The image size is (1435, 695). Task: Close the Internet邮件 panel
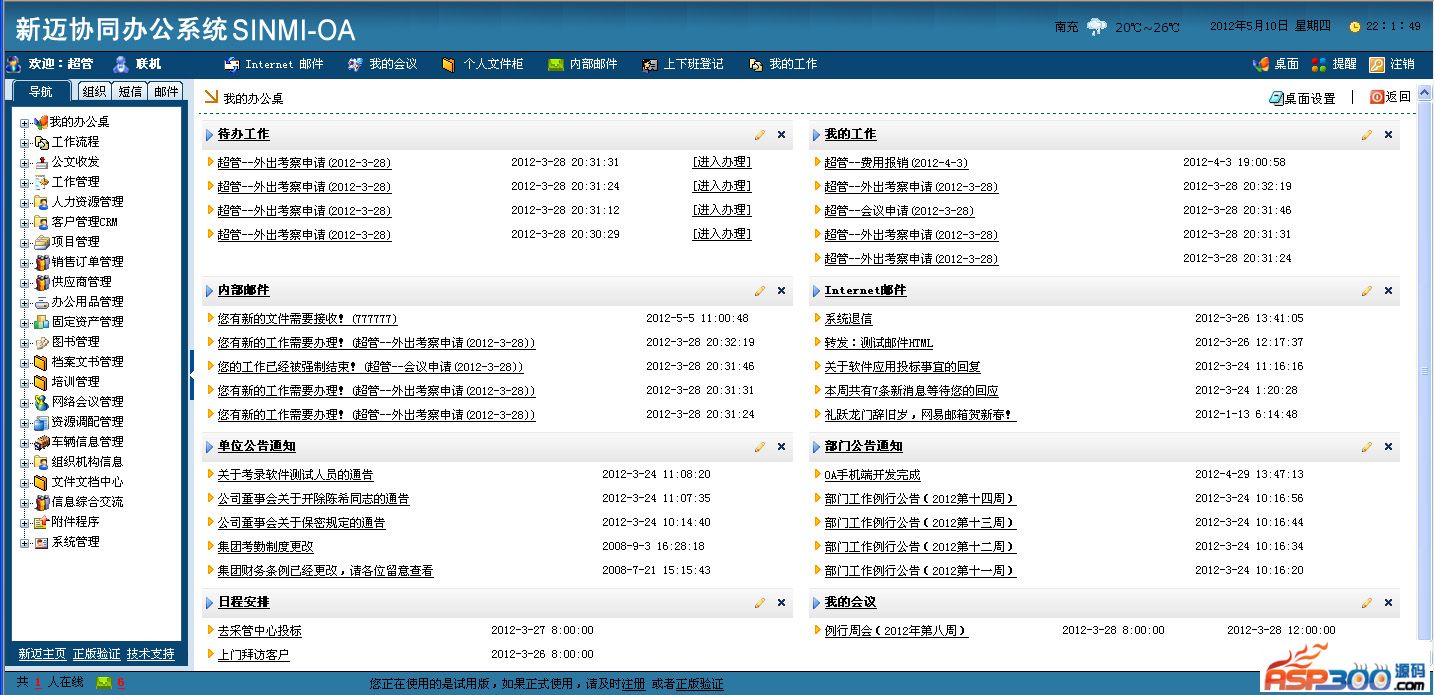pyautogui.click(x=1389, y=291)
